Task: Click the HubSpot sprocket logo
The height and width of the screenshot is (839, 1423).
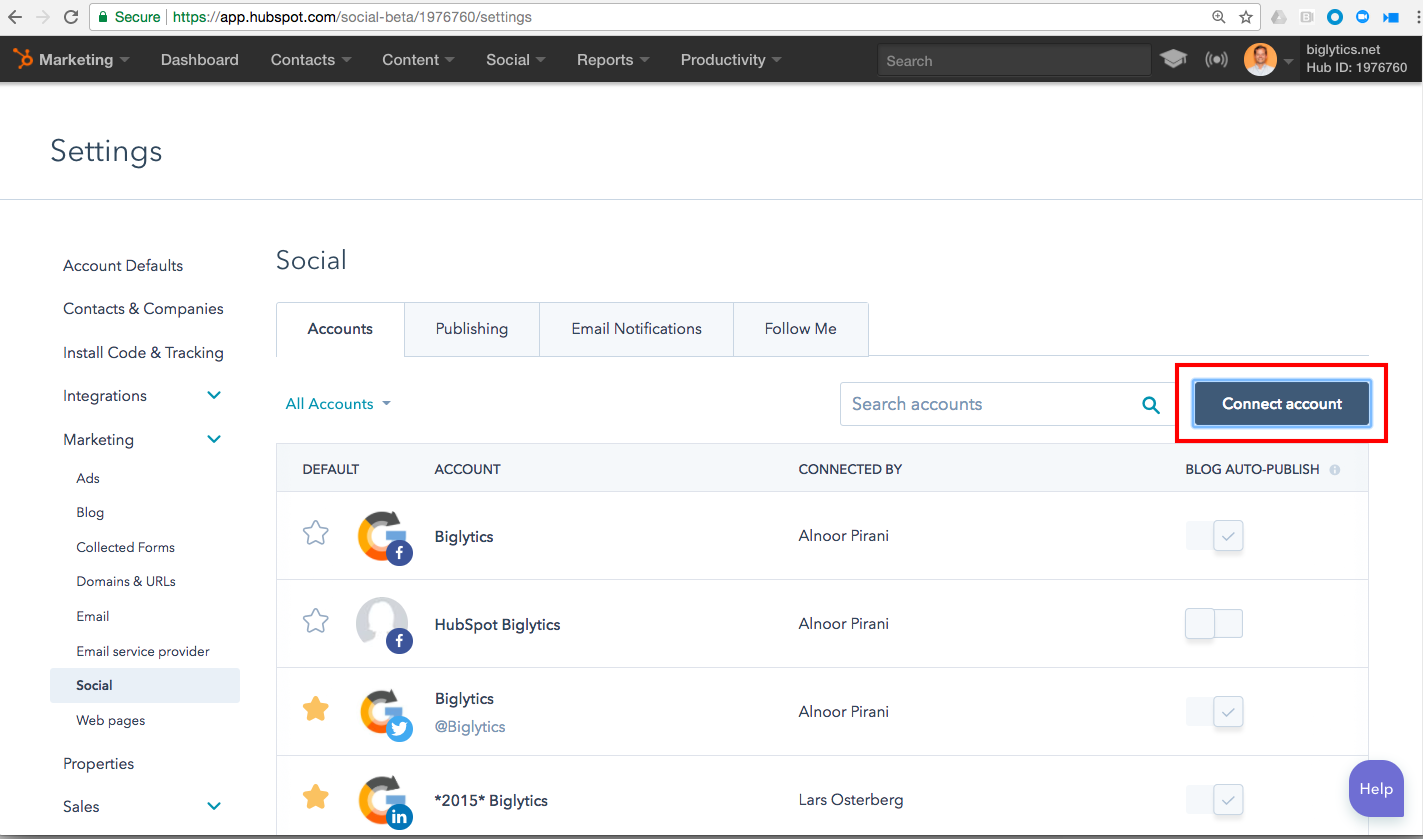Action: 23,60
